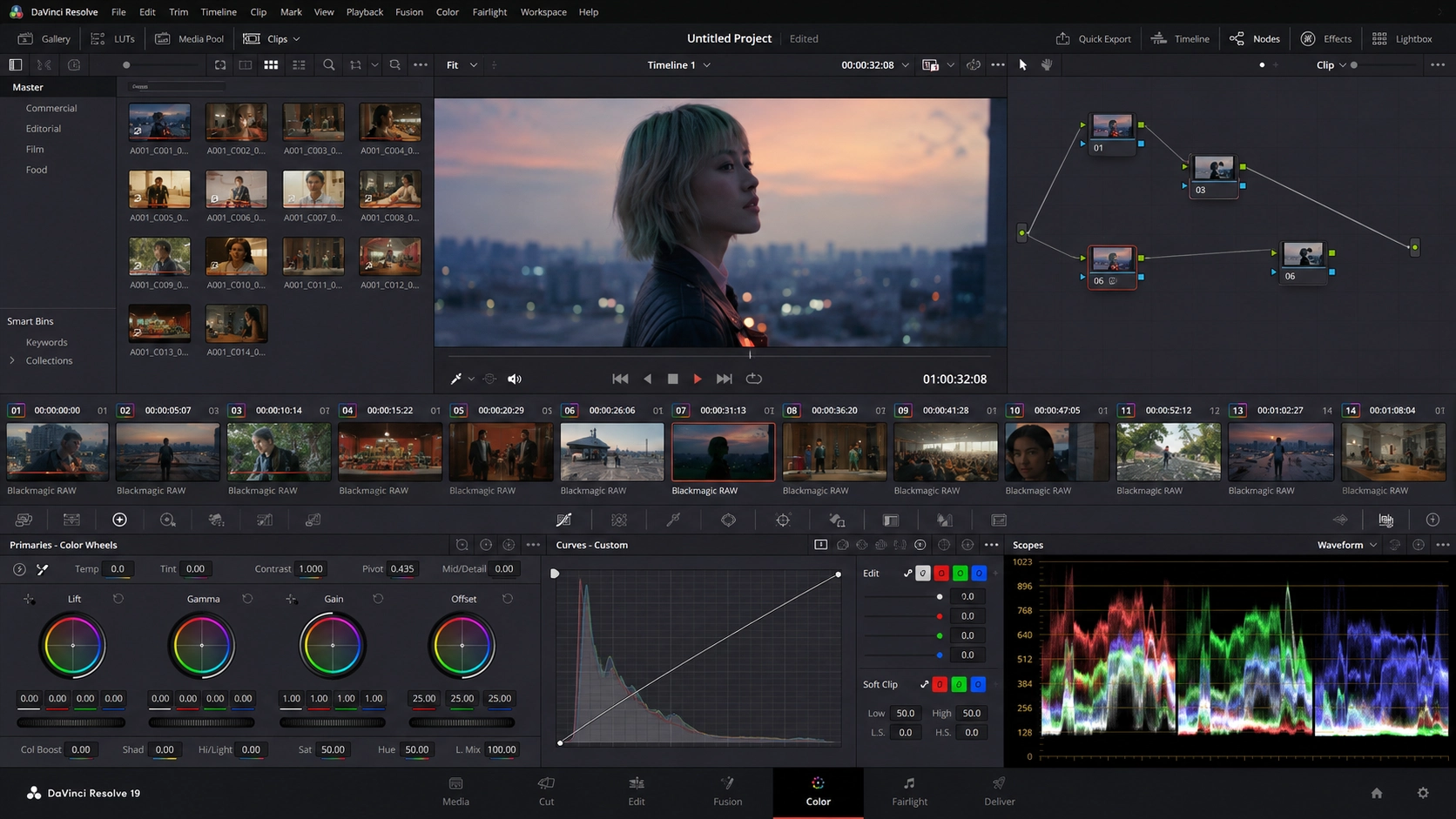
Task: Switch to the Deliver page tab
Action: click(x=1000, y=792)
